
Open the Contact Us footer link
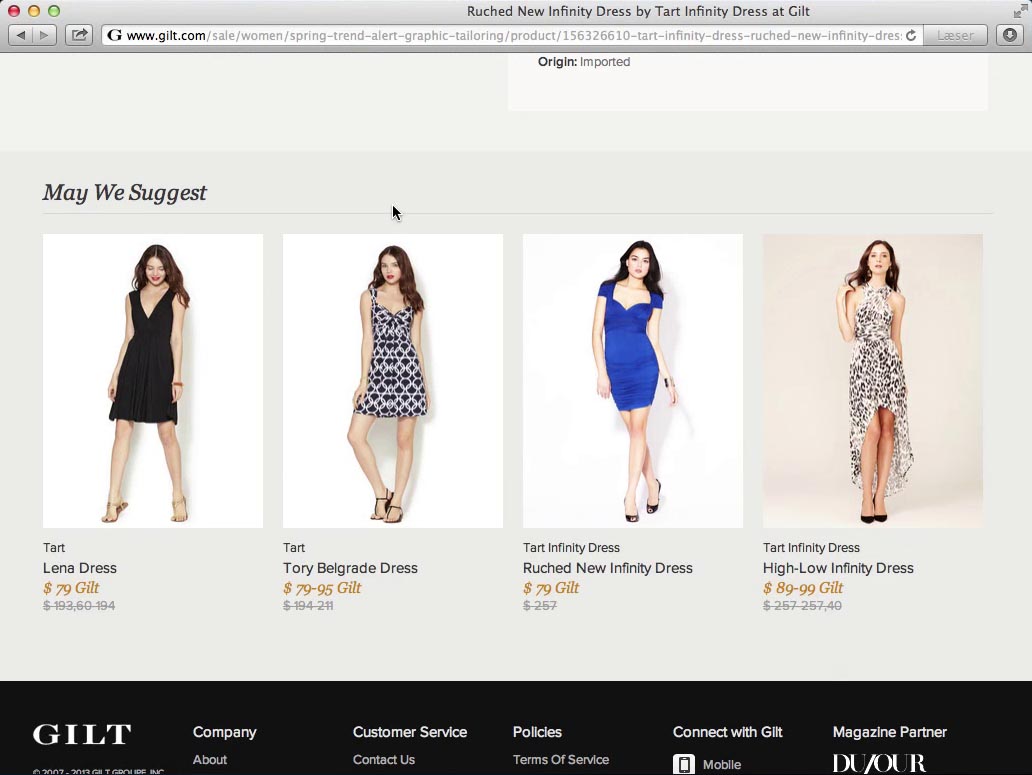(x=384, y=760)
